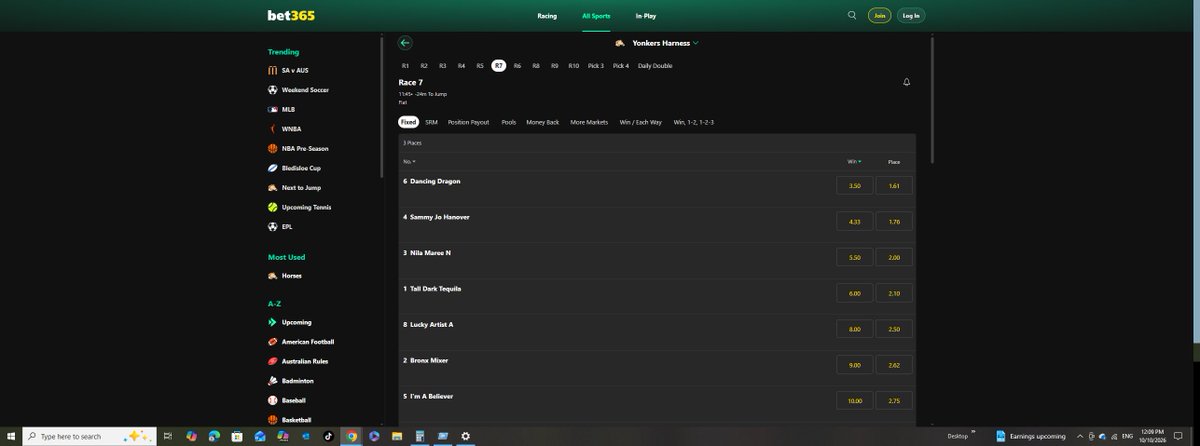Click the Badminton shuttlecock icon

(x=272, y=381)
